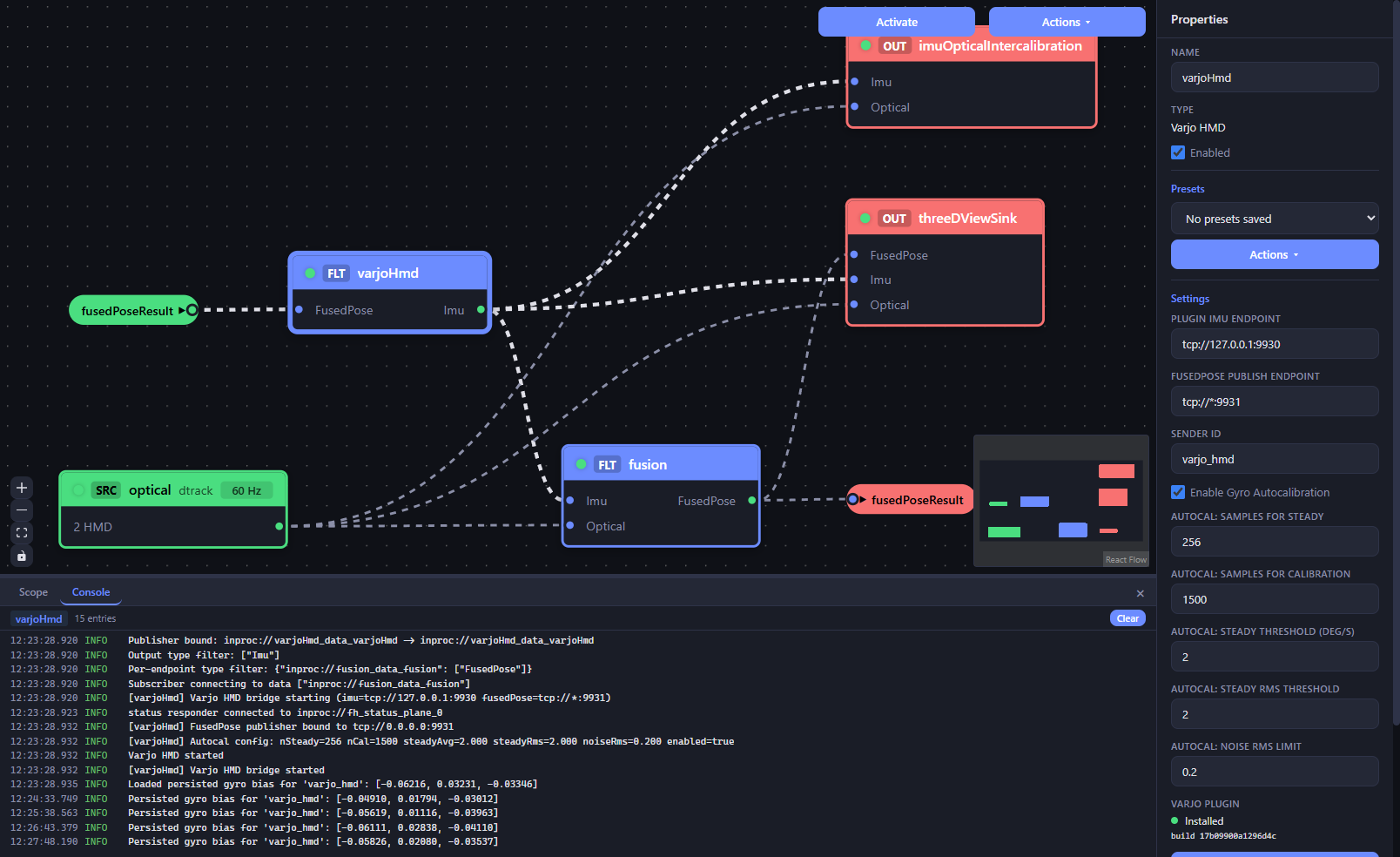1400x857 pixels.
Task: Open the presets dropdown
Action: click(1275, 219)
